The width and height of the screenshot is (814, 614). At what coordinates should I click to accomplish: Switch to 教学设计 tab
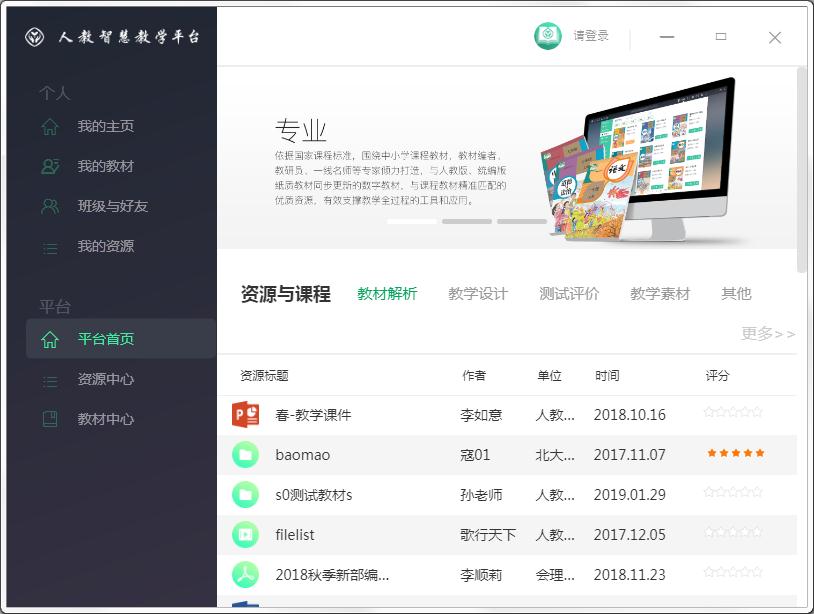478,294
